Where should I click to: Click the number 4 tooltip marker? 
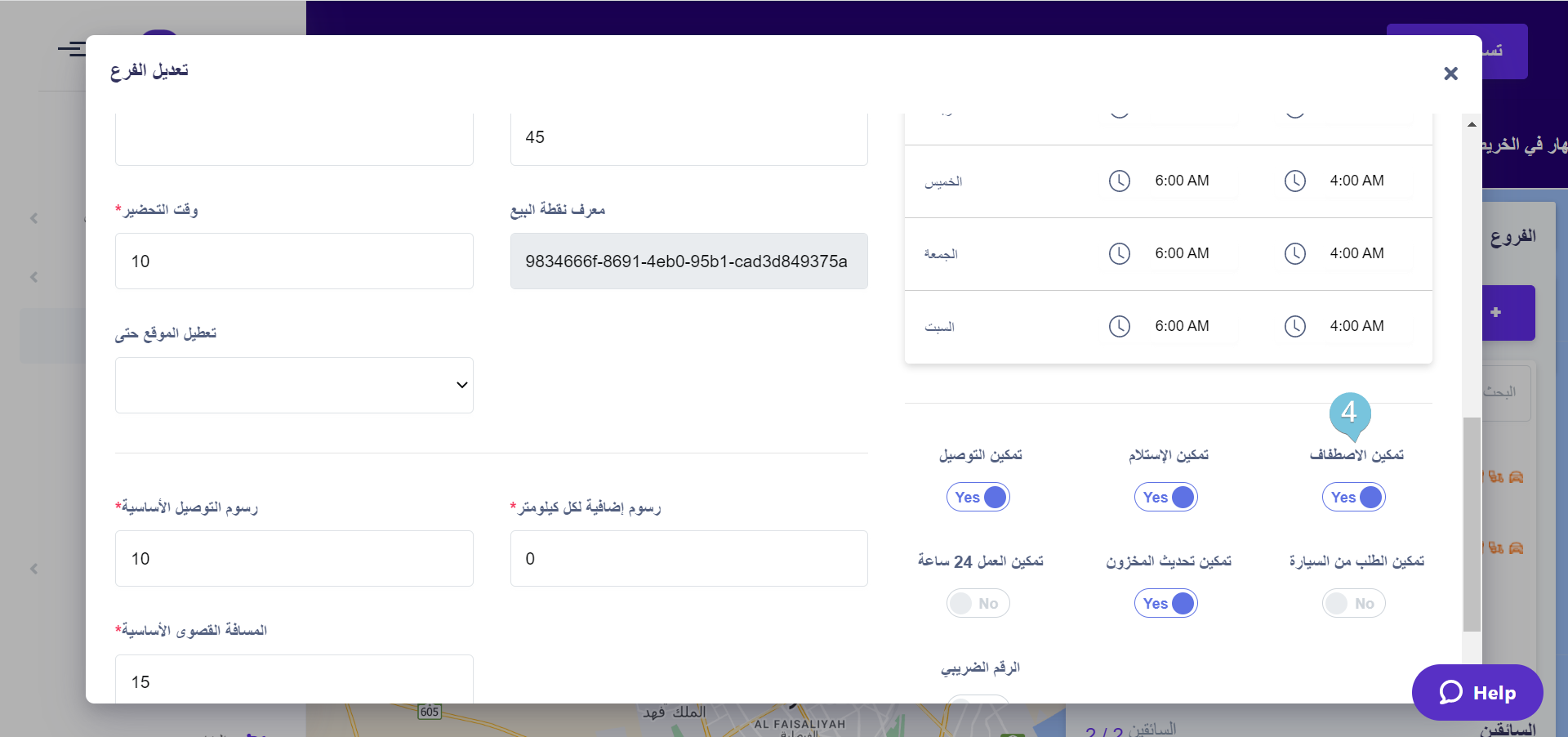coord(1349,413)
